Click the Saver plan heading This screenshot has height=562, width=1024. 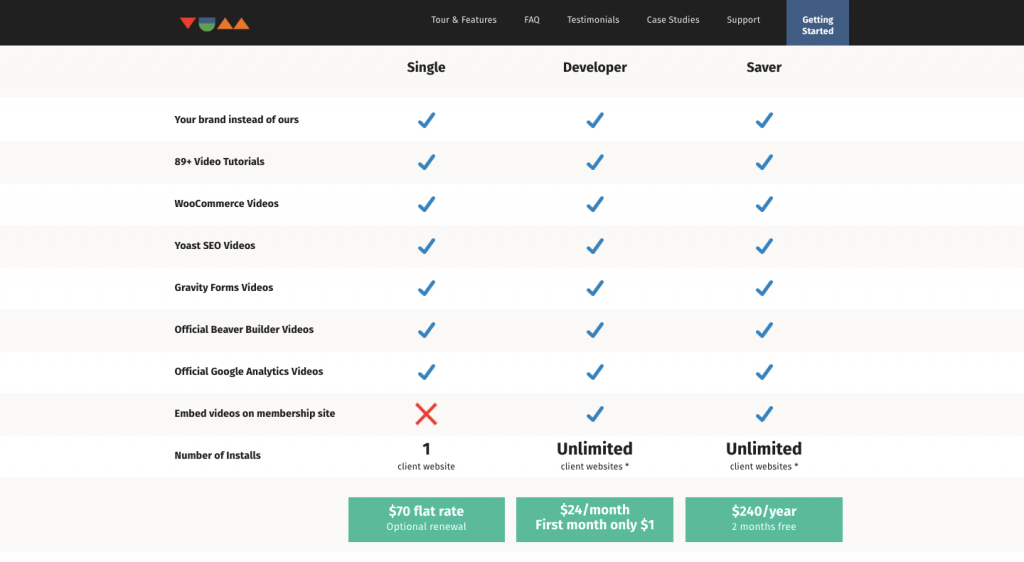click(763, 67)
